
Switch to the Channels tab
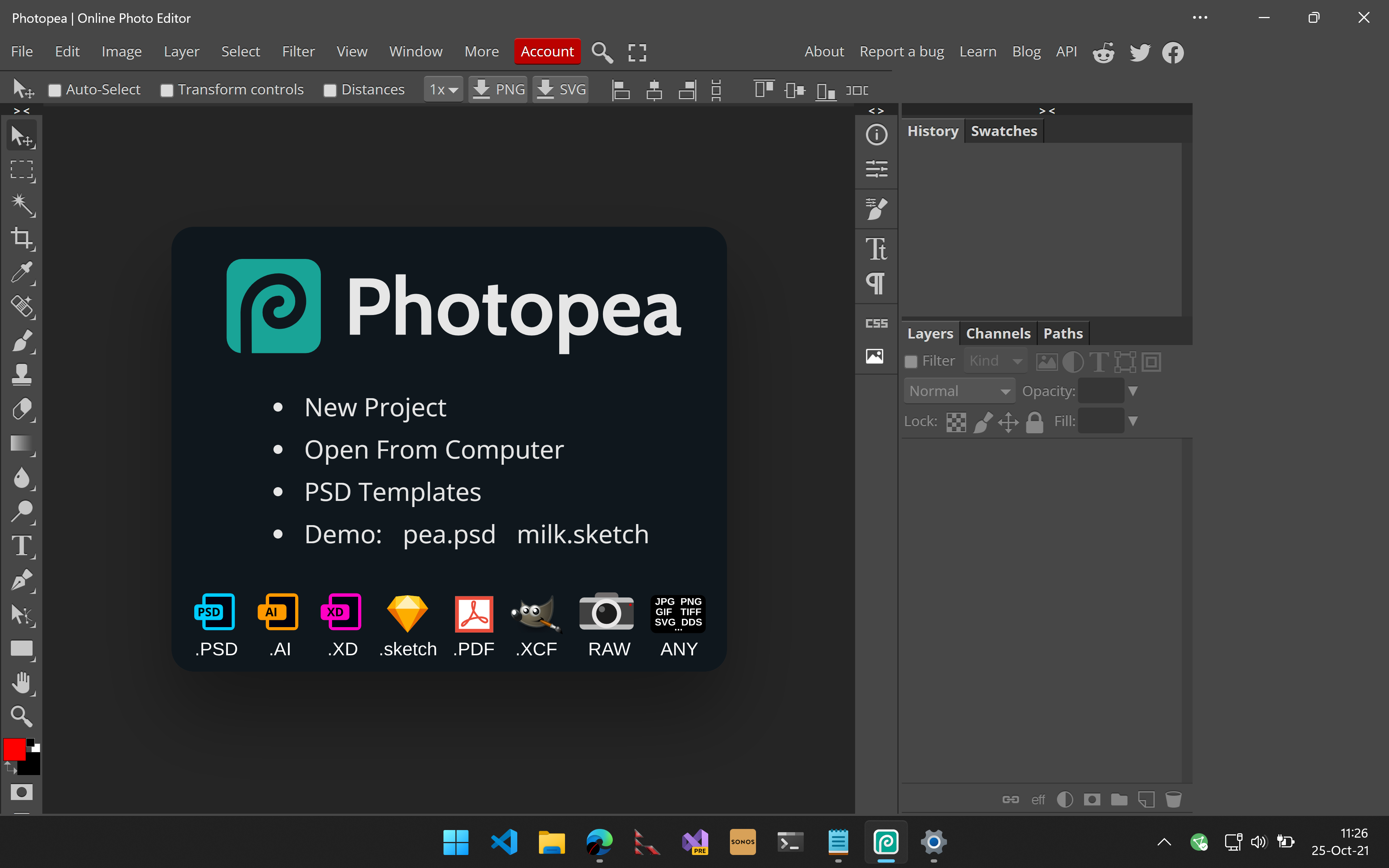tap(998, 333)
